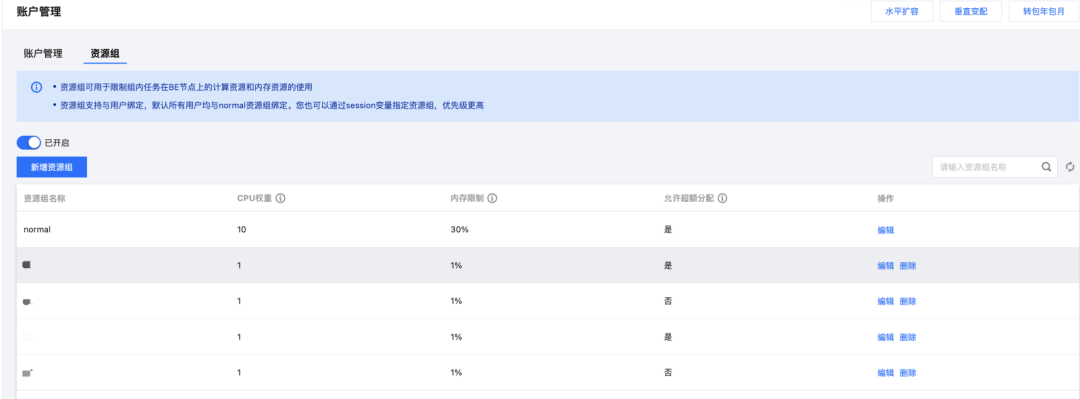1080x399 pixels.
Task: Select the CPU权重 column header label
Action: click(x=254, y=198)
